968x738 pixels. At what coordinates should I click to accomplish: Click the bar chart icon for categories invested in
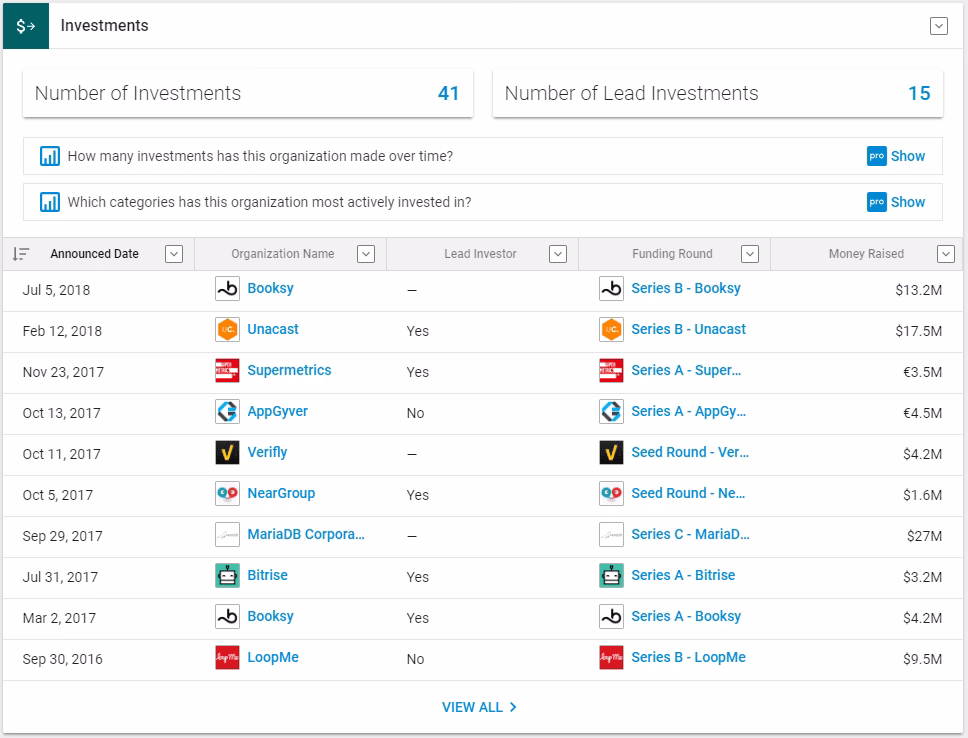(x=50, y=202)
